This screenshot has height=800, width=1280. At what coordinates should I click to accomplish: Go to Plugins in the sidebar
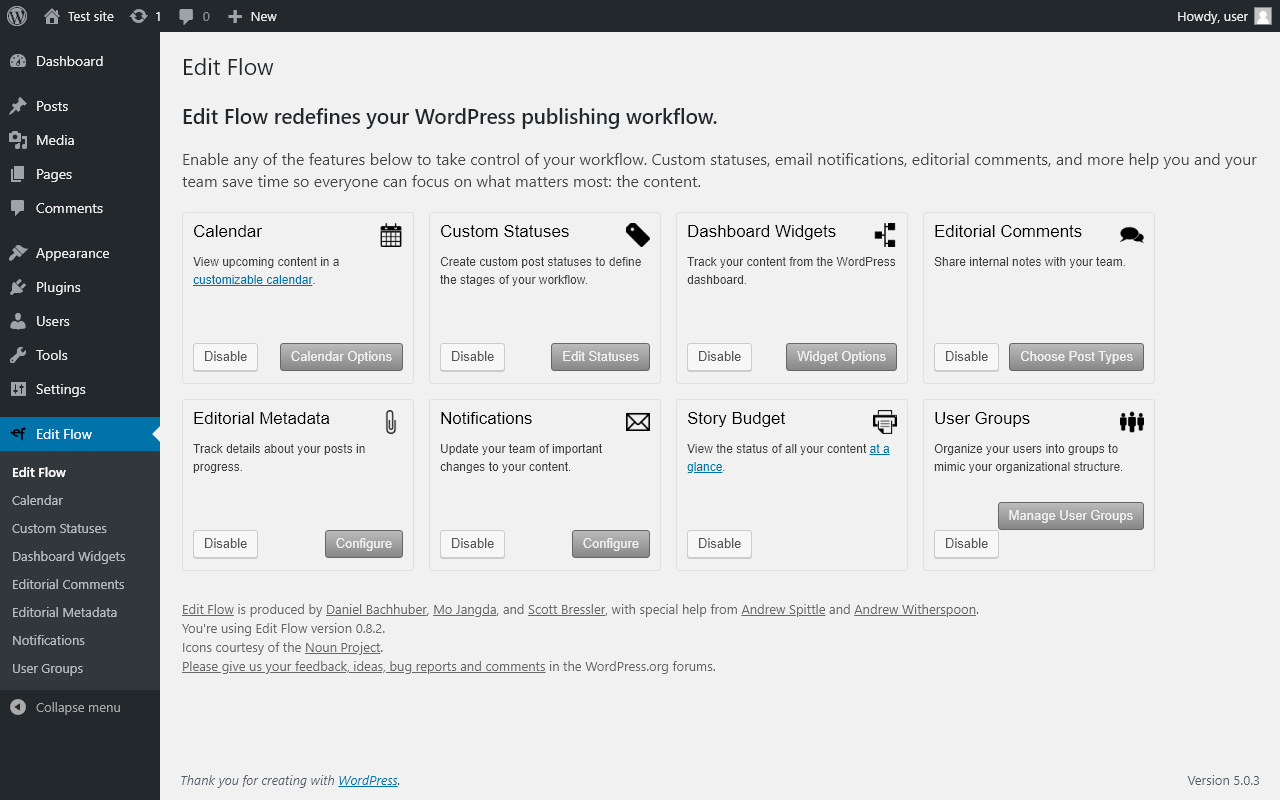point(80,287)
